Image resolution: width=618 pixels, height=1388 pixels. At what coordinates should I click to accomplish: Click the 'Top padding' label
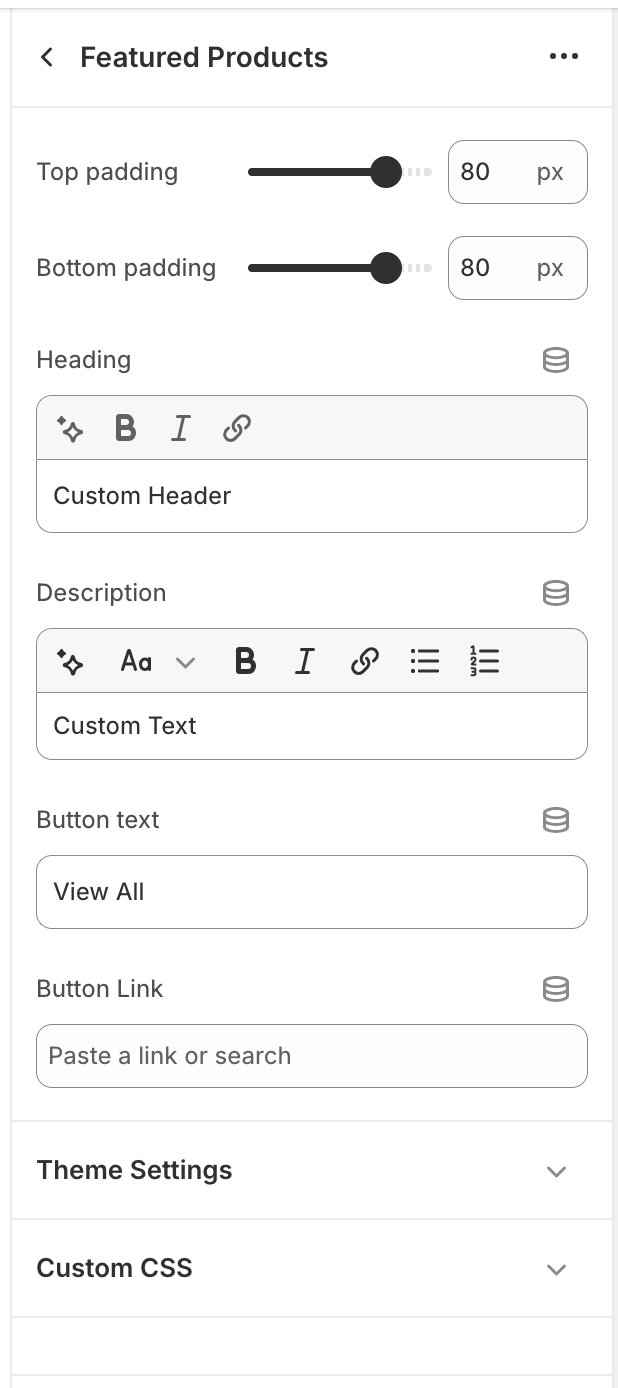pos(107,172)
